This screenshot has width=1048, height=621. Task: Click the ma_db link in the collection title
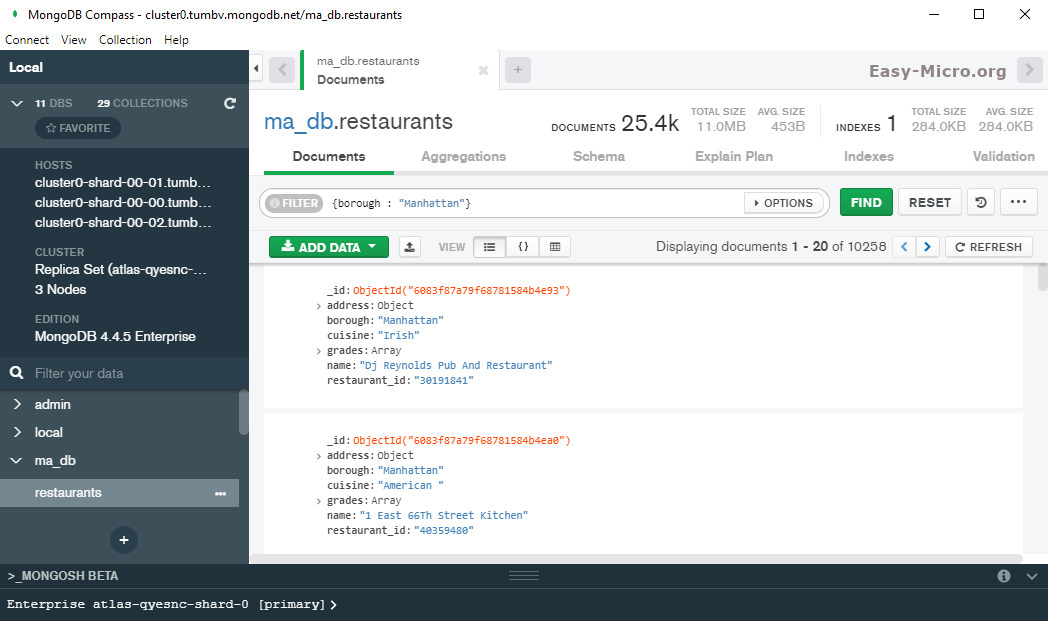click(x=299, y=122)
